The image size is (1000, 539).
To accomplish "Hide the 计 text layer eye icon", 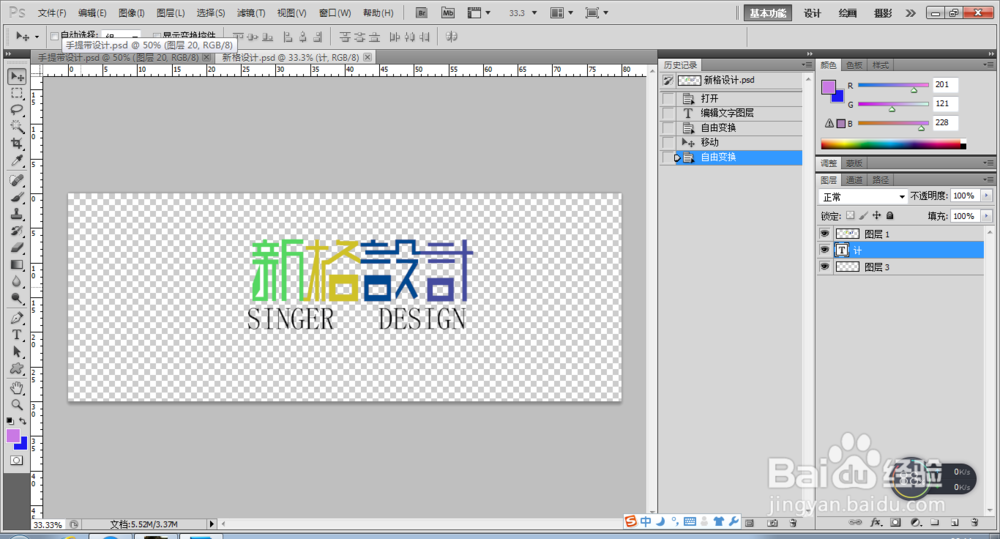I will click(825, 250).
